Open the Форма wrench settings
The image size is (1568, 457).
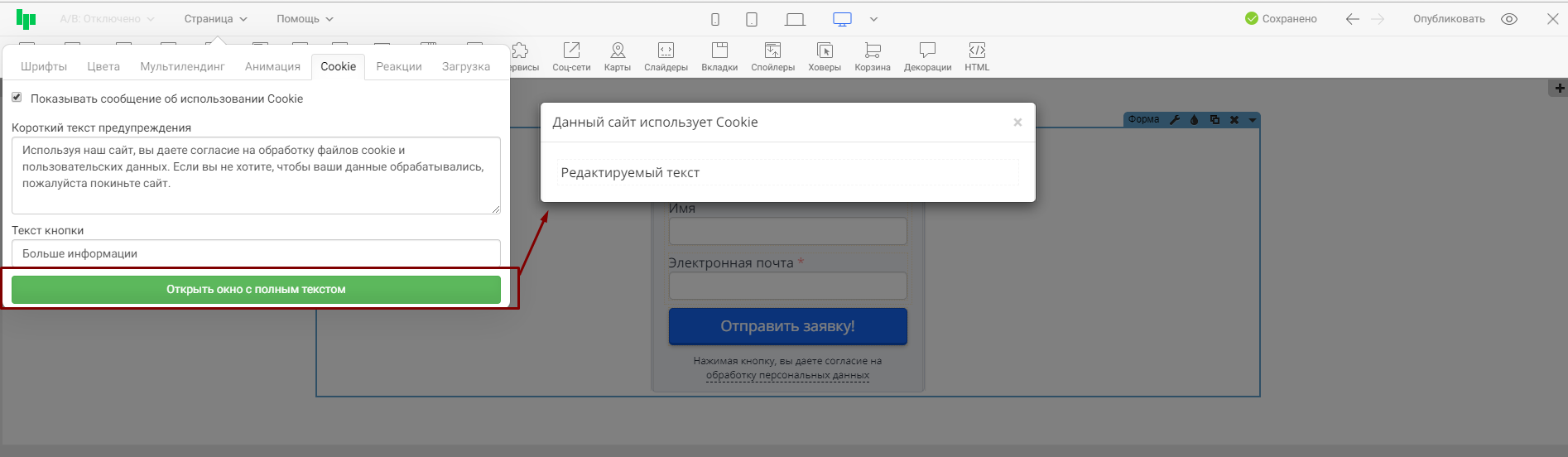click(x=1174, y=119)
